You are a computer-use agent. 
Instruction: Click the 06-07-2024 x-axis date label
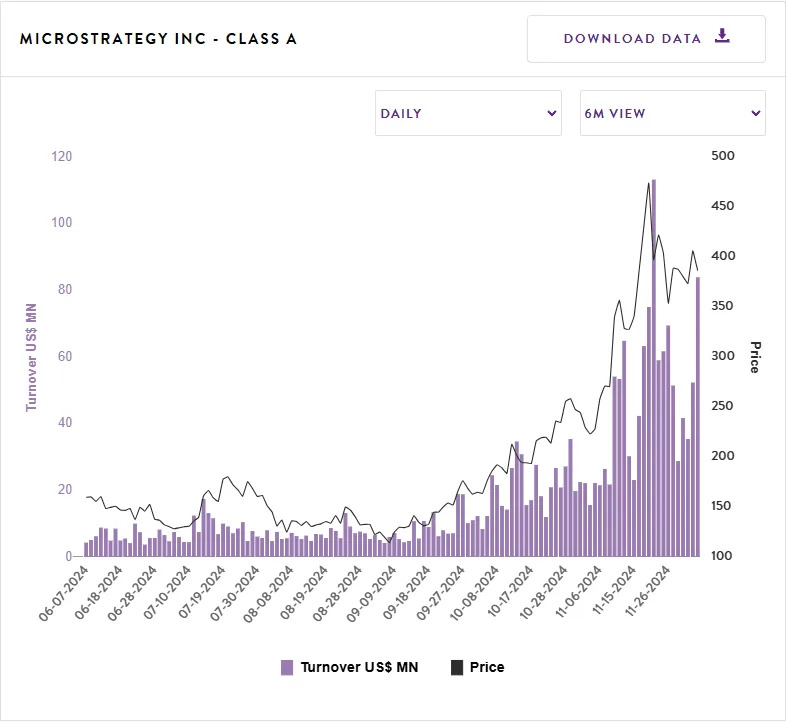click(x=64, y=593)
